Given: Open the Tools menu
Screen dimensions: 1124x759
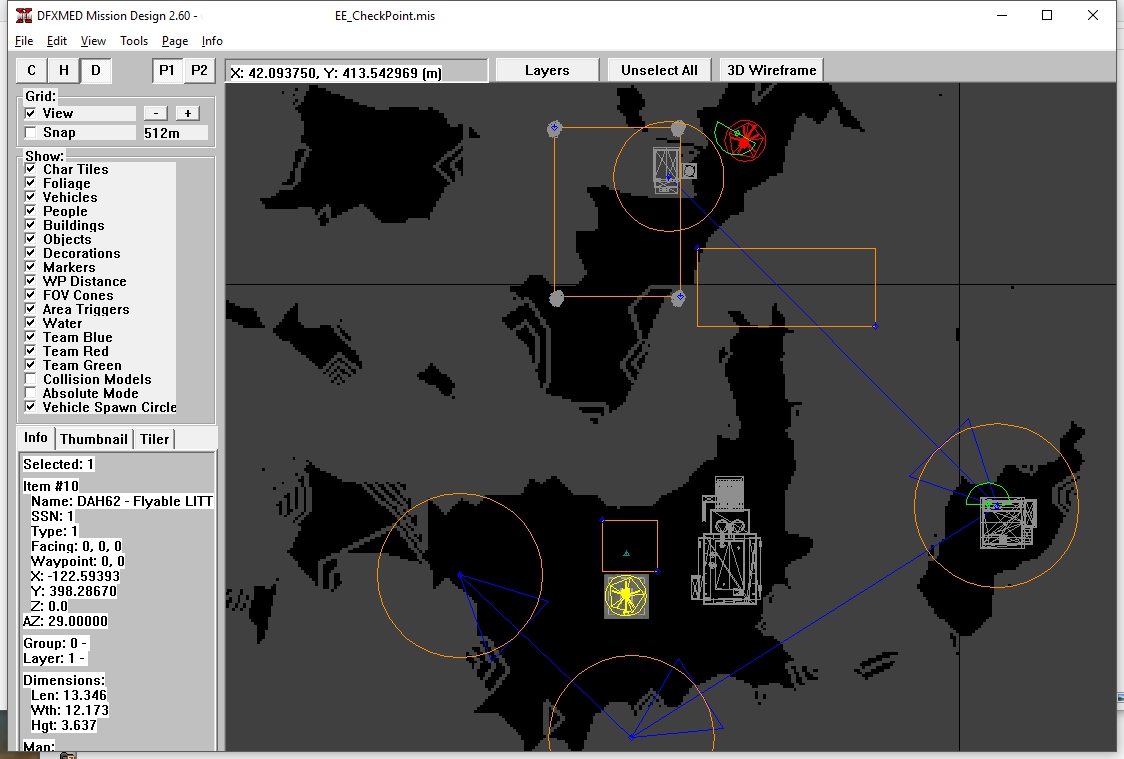Looking at the screenshot, I should tap(133, 41).
